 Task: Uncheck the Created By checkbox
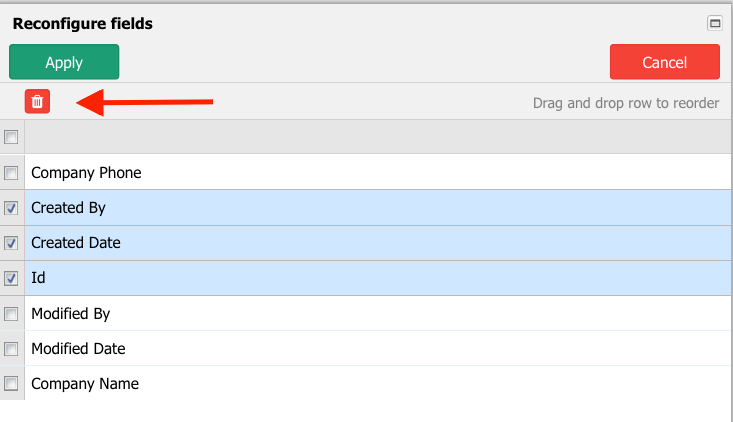pos(11,208)
